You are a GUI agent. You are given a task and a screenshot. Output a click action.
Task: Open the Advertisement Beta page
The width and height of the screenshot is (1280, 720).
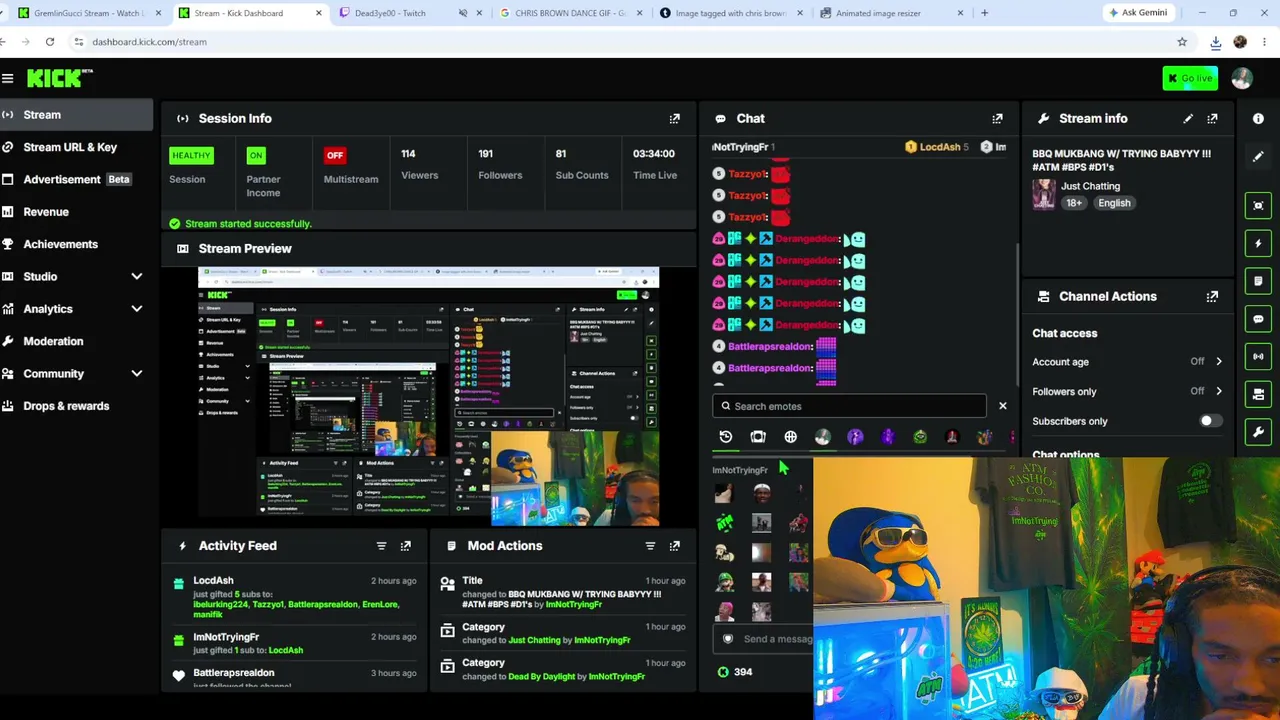tap(77, 180)
